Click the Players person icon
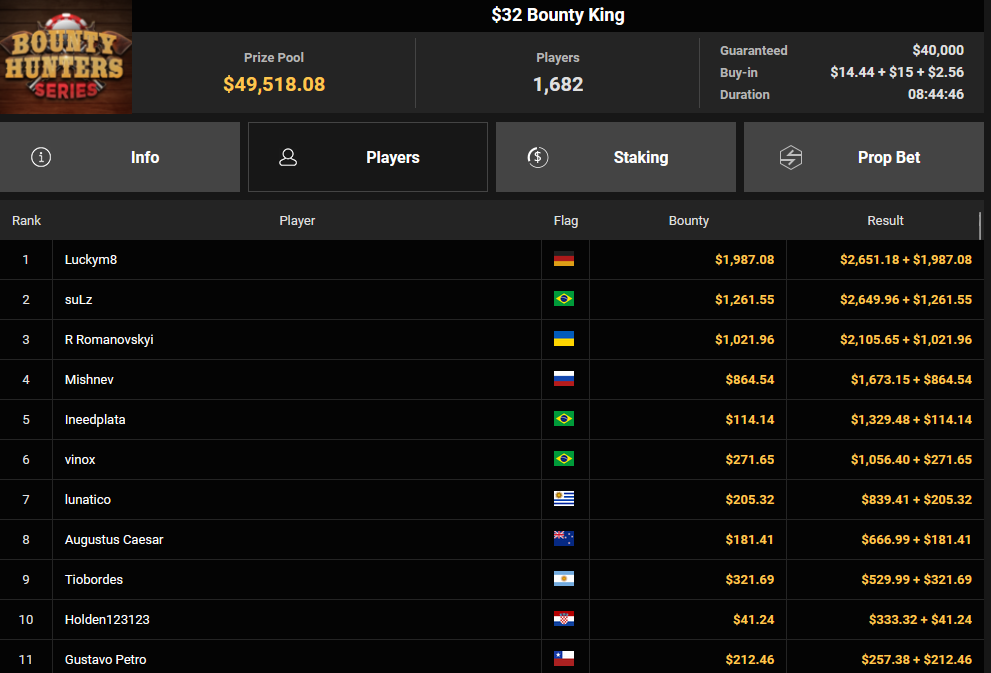Viewport: 991px width, 673px height. point(288,157)
